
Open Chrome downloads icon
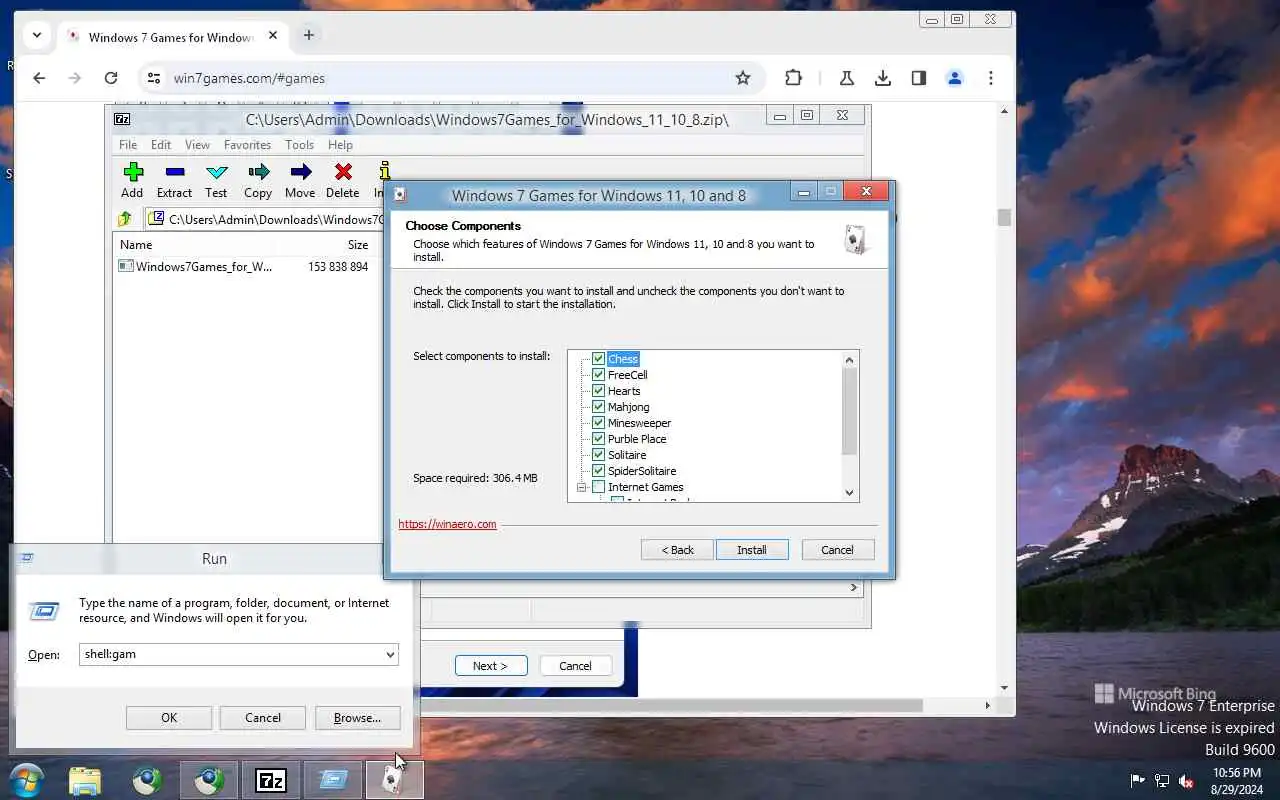tap(883, 78)
